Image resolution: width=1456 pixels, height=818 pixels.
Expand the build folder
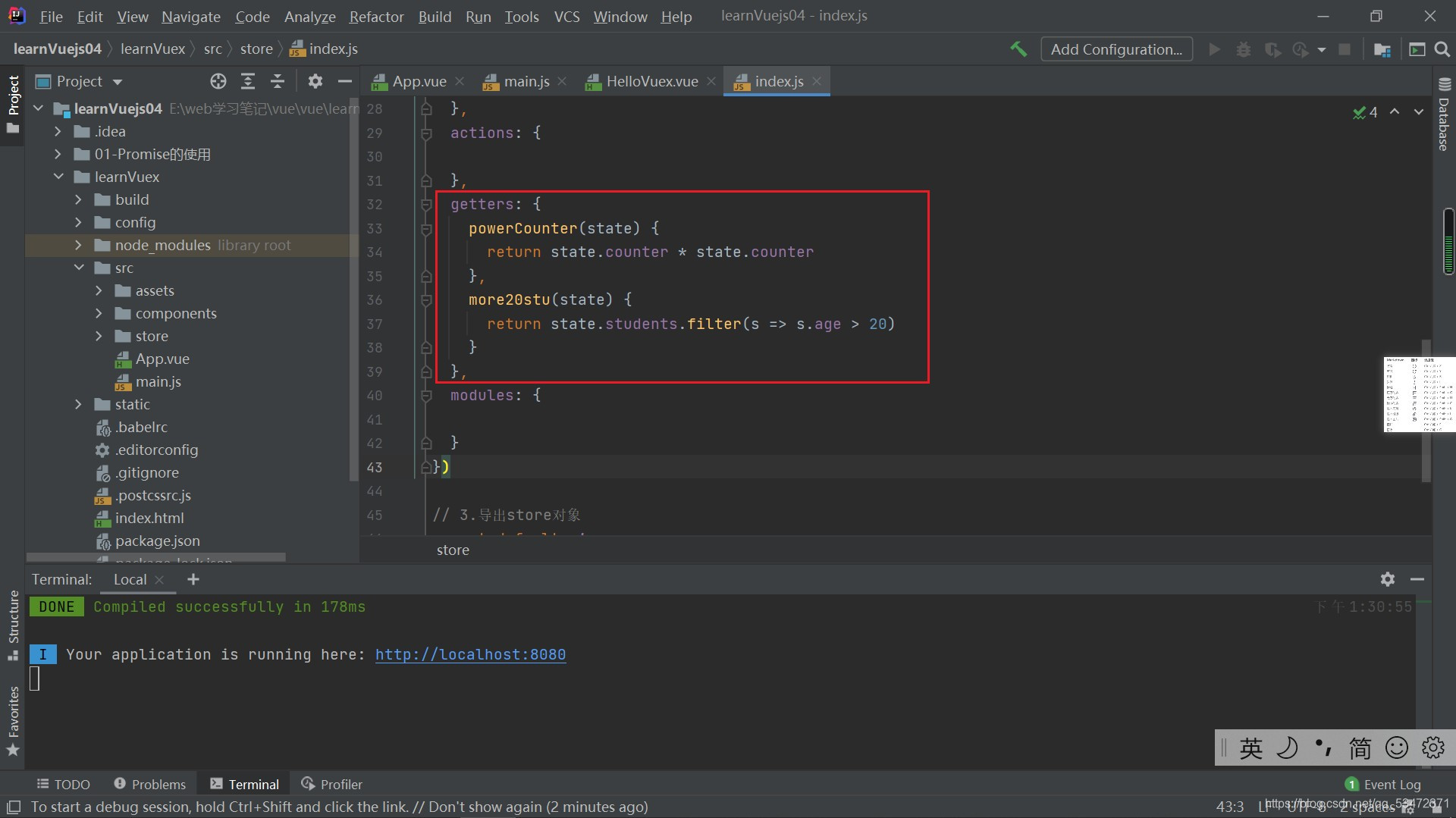[78, 199]
